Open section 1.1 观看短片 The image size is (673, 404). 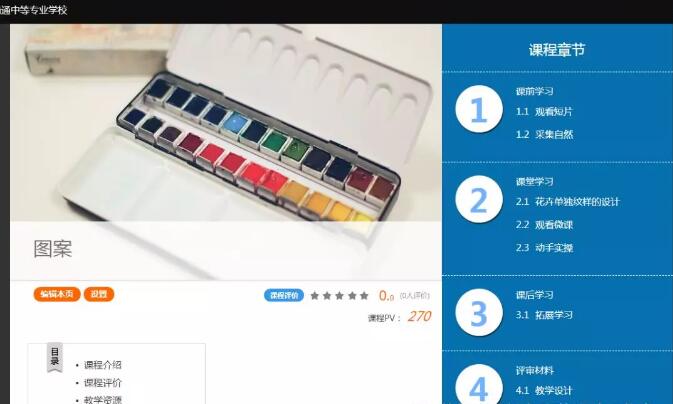click(x=544, y=112)
